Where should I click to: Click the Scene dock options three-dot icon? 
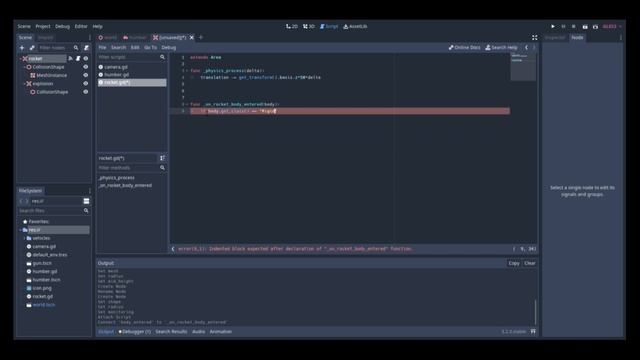[90, 38]
